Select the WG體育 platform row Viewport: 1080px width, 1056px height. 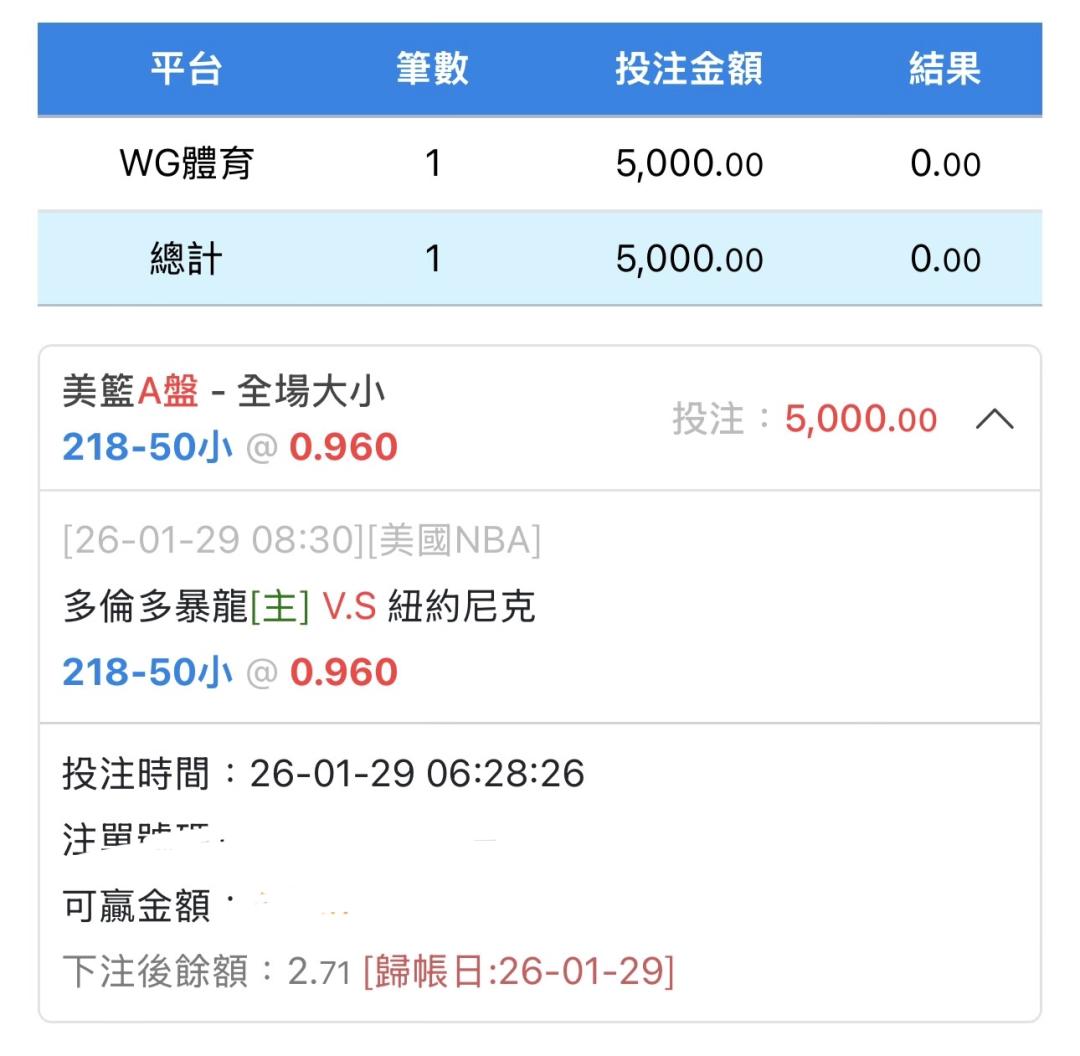tap(186, 164)
